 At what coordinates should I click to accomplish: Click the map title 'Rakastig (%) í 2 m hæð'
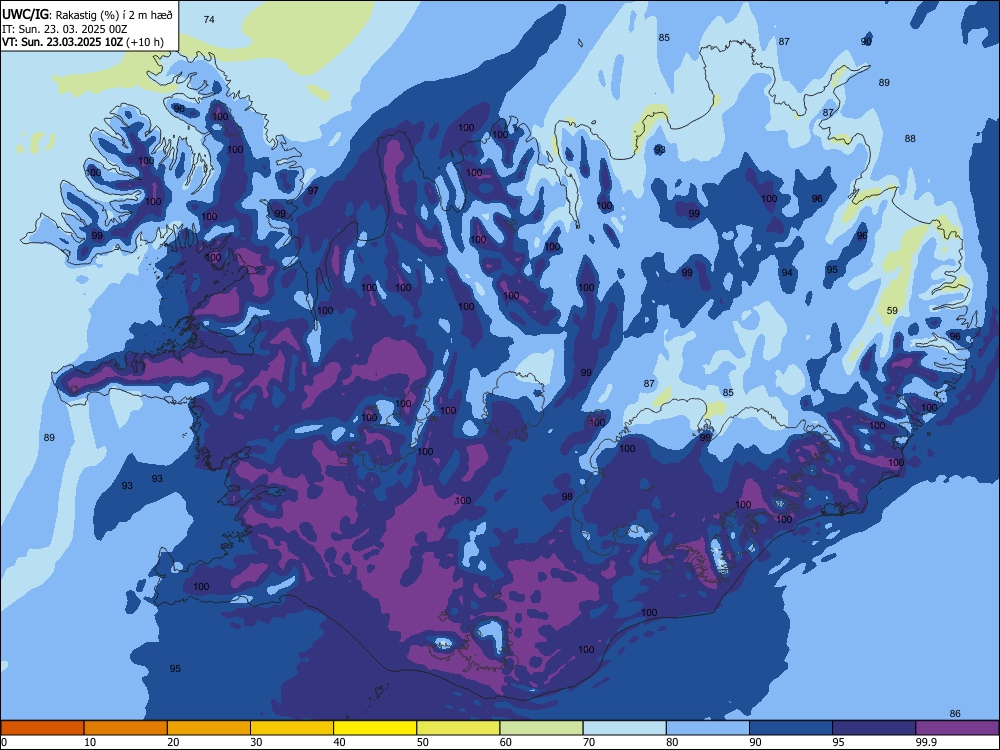pos(114,15)
